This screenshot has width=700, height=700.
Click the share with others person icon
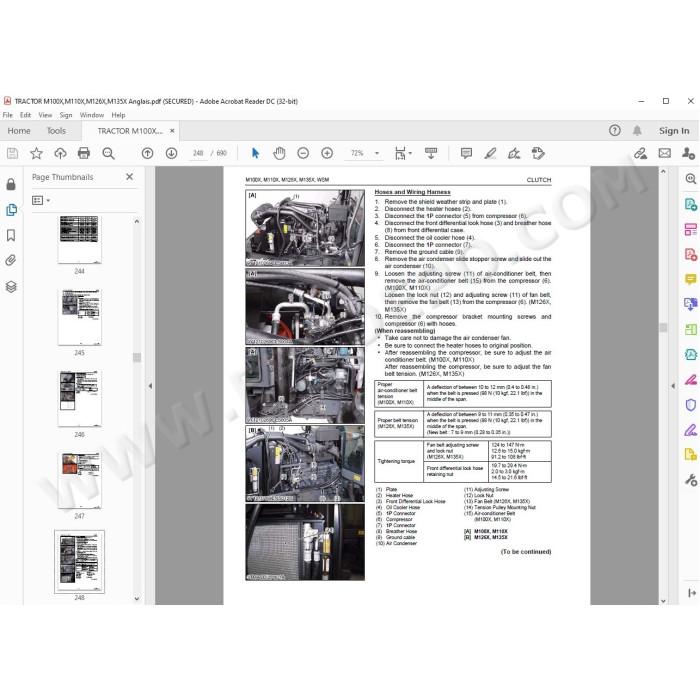(688, 154)
